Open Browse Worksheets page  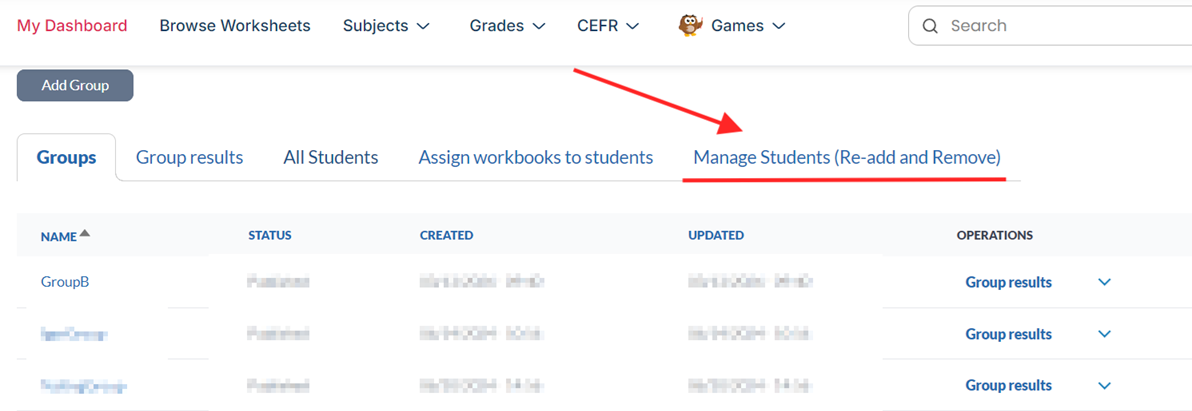(235, 26)
